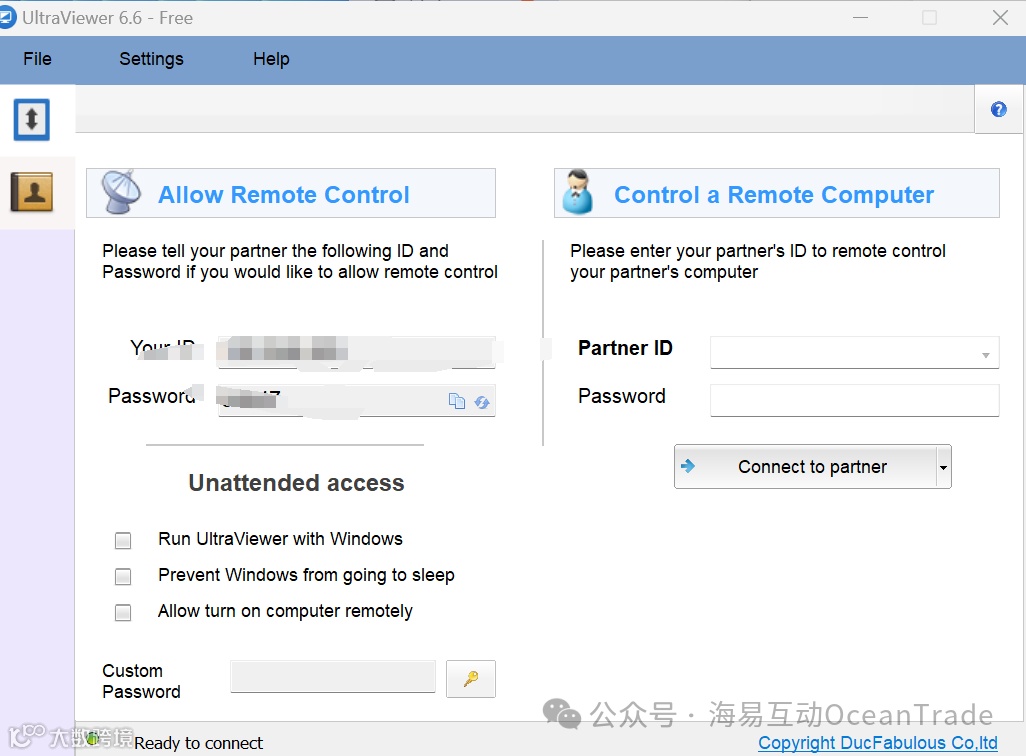Open the Connect to partner options arrow

click(944, 467)
